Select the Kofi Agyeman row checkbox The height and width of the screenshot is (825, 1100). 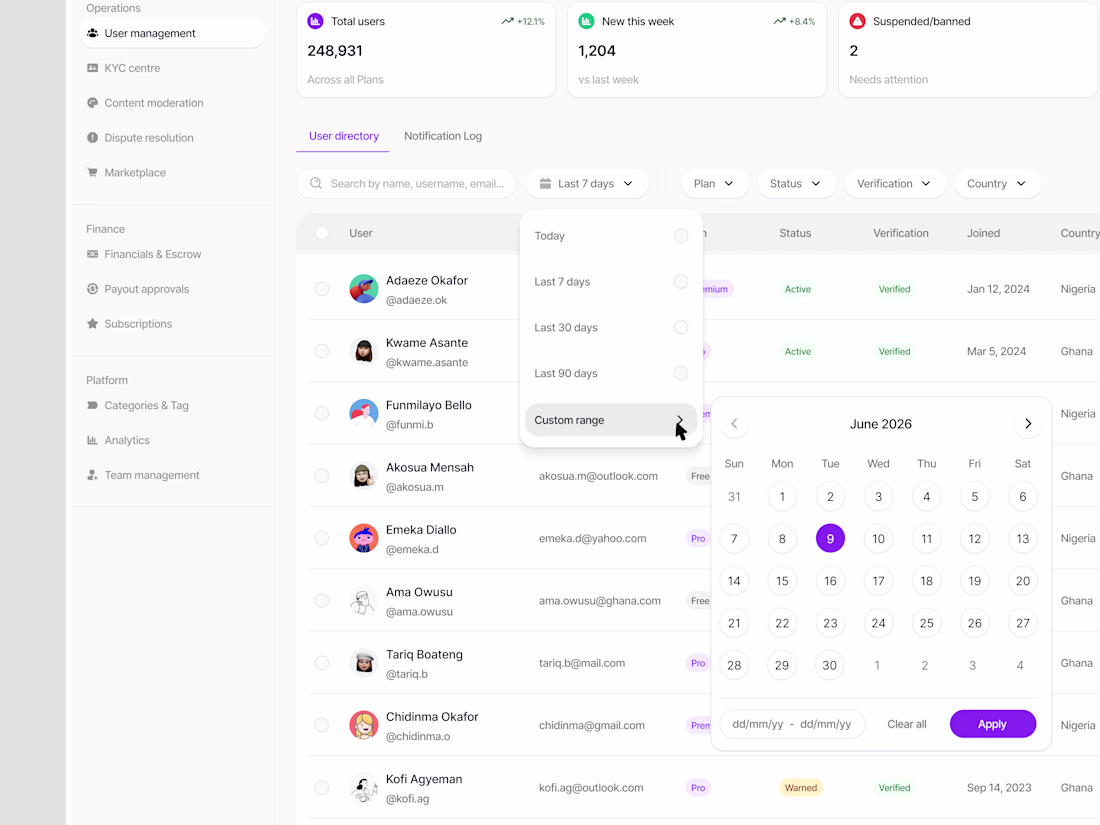click(321, 788)
